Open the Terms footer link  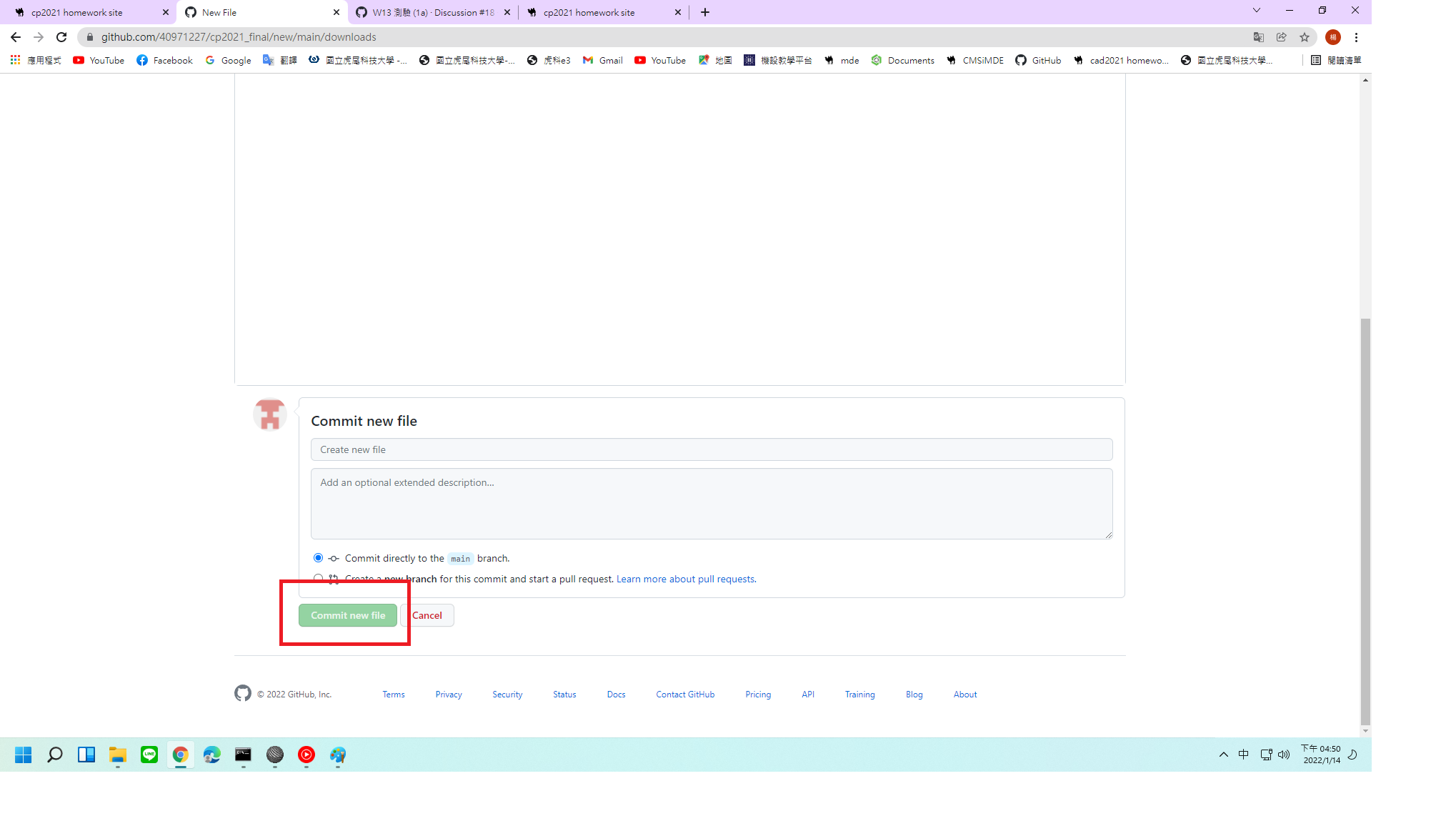[394, 695]
